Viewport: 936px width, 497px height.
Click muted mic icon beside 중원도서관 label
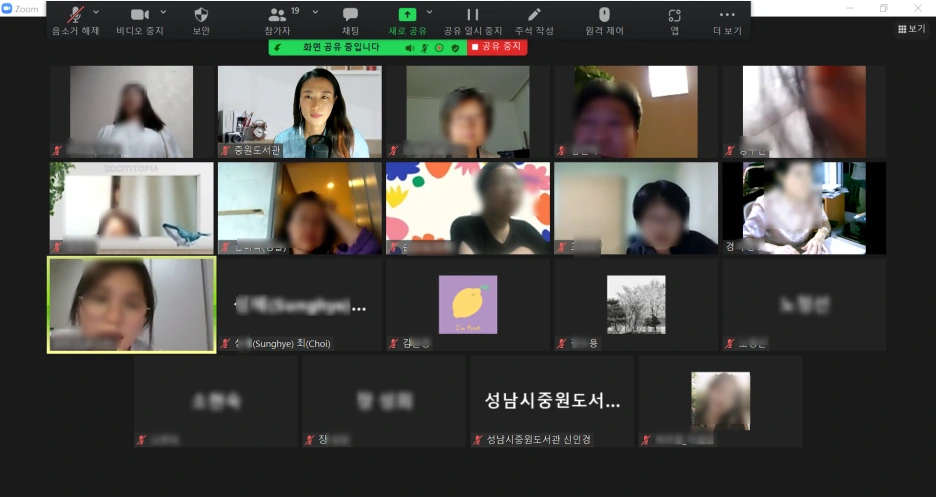point(225,151)
